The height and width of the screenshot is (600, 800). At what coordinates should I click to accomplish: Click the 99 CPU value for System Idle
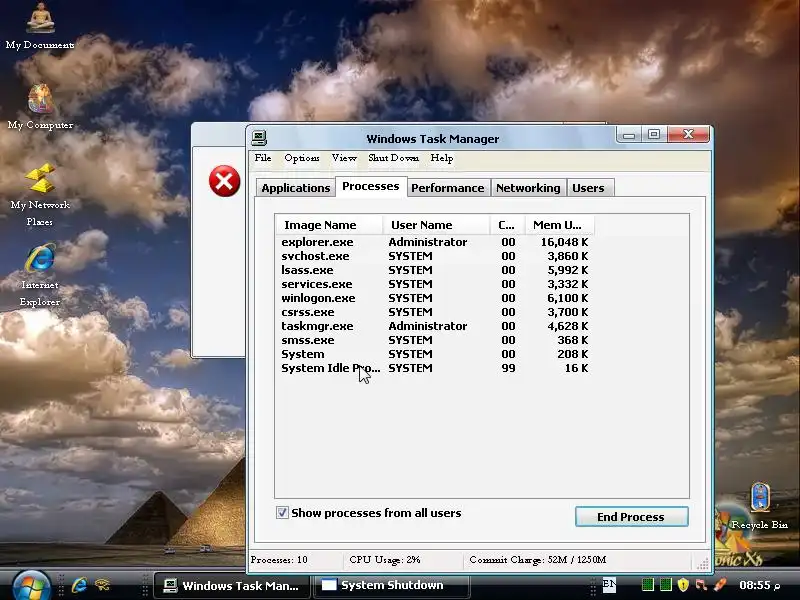[508, 368]
